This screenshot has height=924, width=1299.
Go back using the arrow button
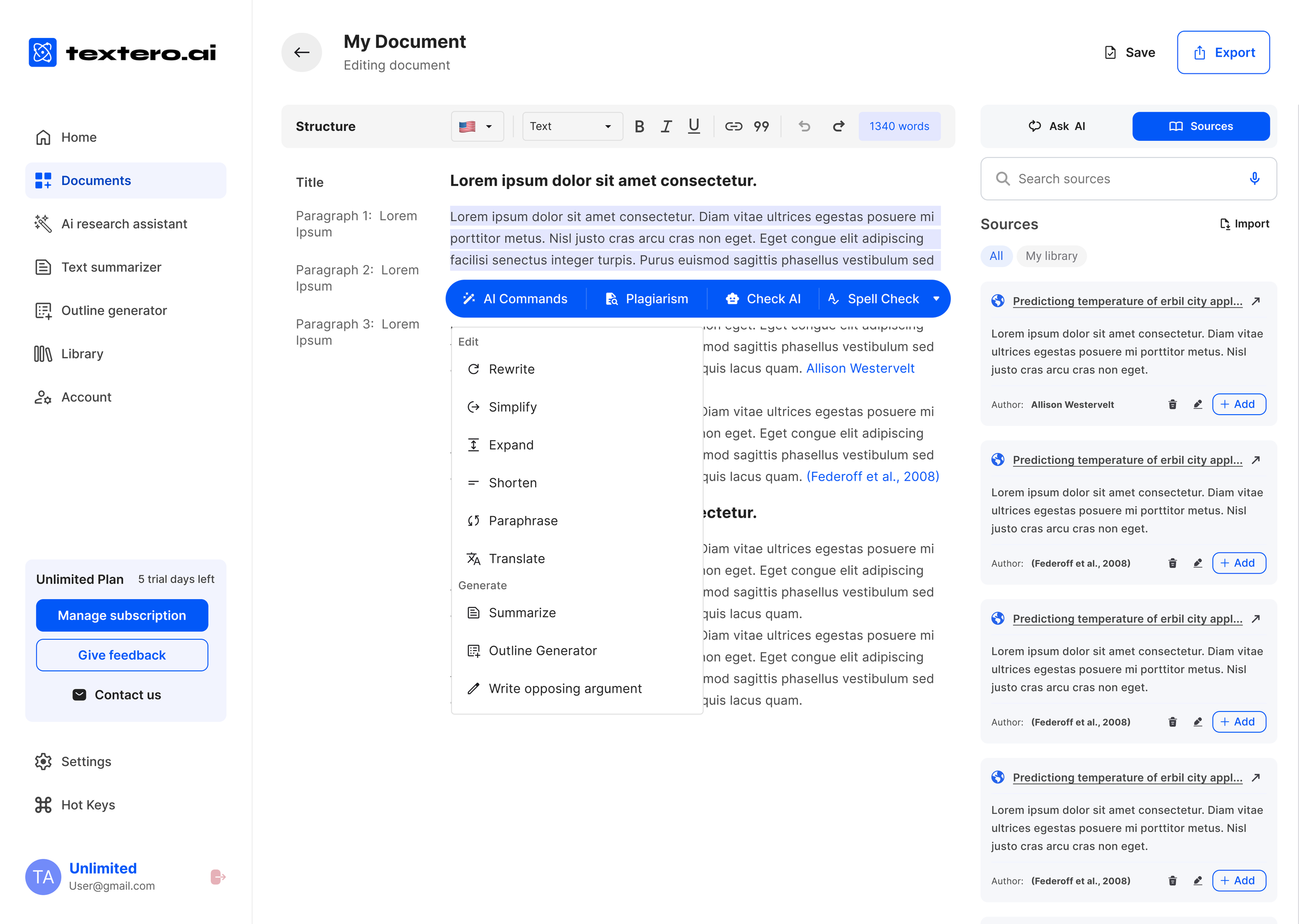301,52
